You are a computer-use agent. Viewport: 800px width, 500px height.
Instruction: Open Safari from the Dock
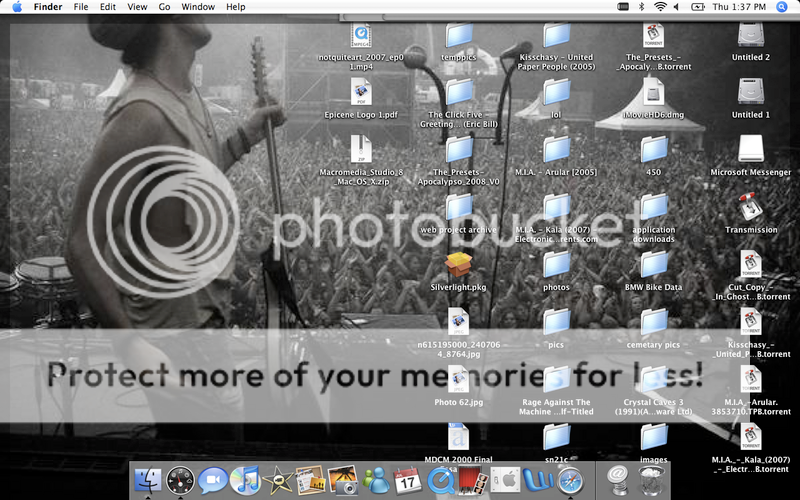tap(570, 480)
